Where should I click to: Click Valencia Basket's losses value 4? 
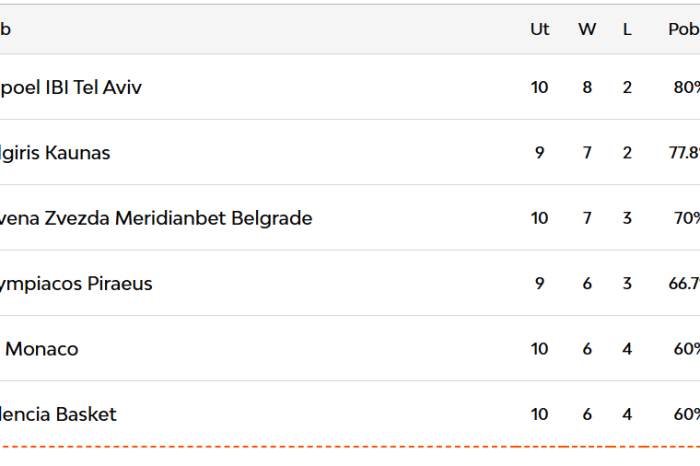(627, 414)
